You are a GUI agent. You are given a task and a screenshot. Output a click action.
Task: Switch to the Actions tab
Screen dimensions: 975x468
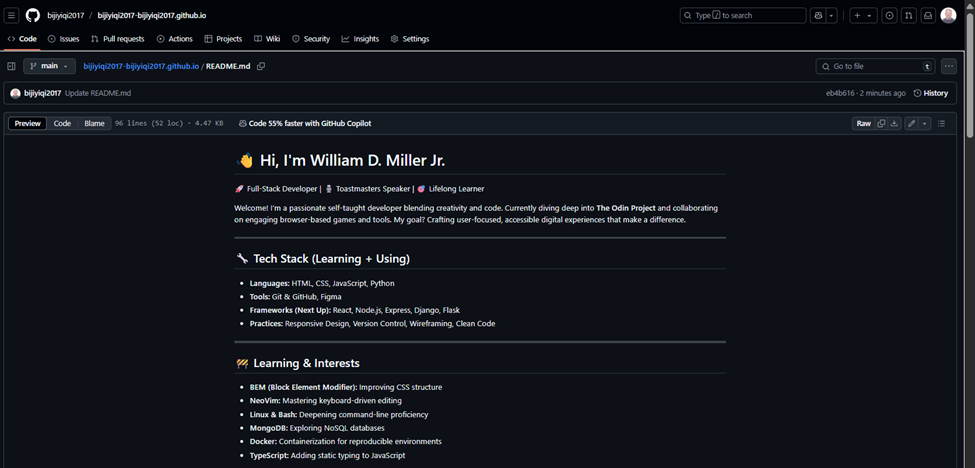(175, 39)
